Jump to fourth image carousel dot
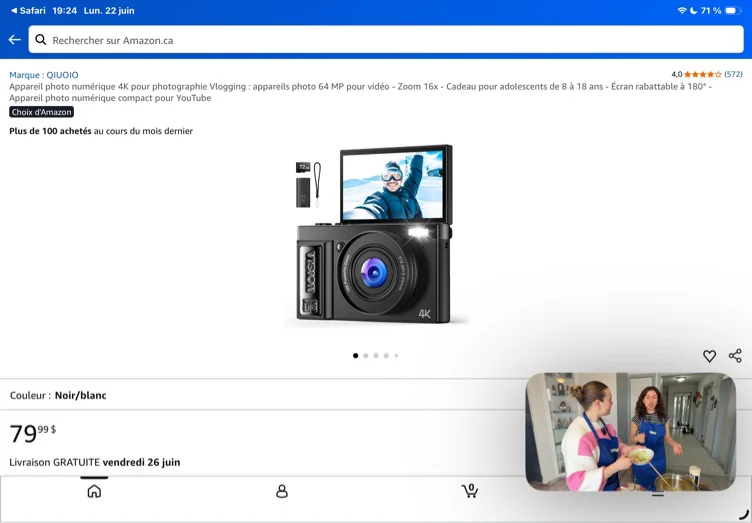 click(386, 356)
